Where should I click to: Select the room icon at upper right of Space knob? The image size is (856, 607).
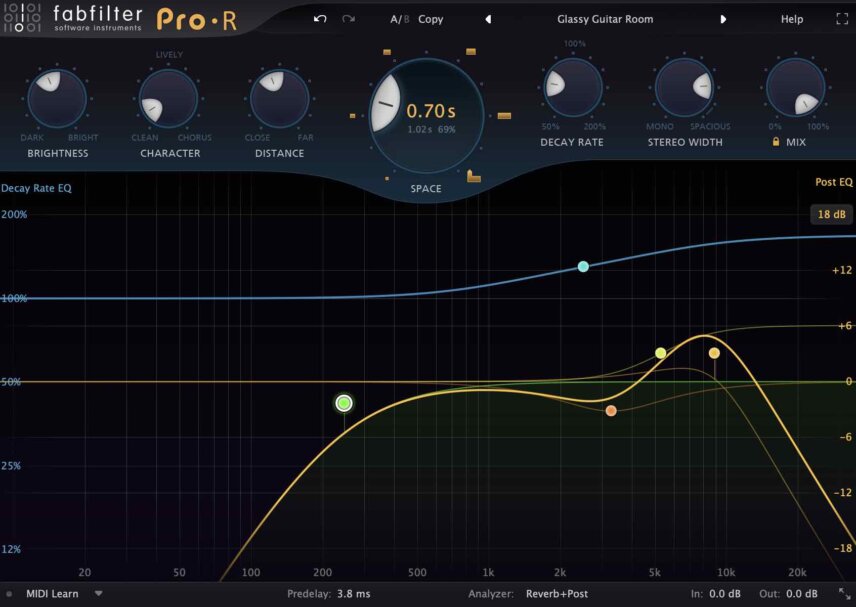click(x=471, y=51)
